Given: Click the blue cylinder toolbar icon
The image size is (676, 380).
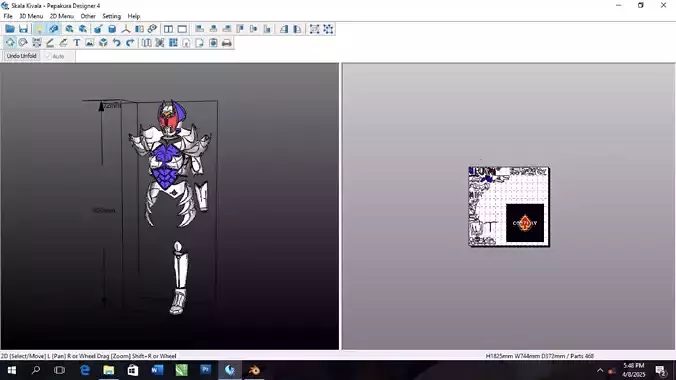Looking at the screenshot, I should point(112,29).
